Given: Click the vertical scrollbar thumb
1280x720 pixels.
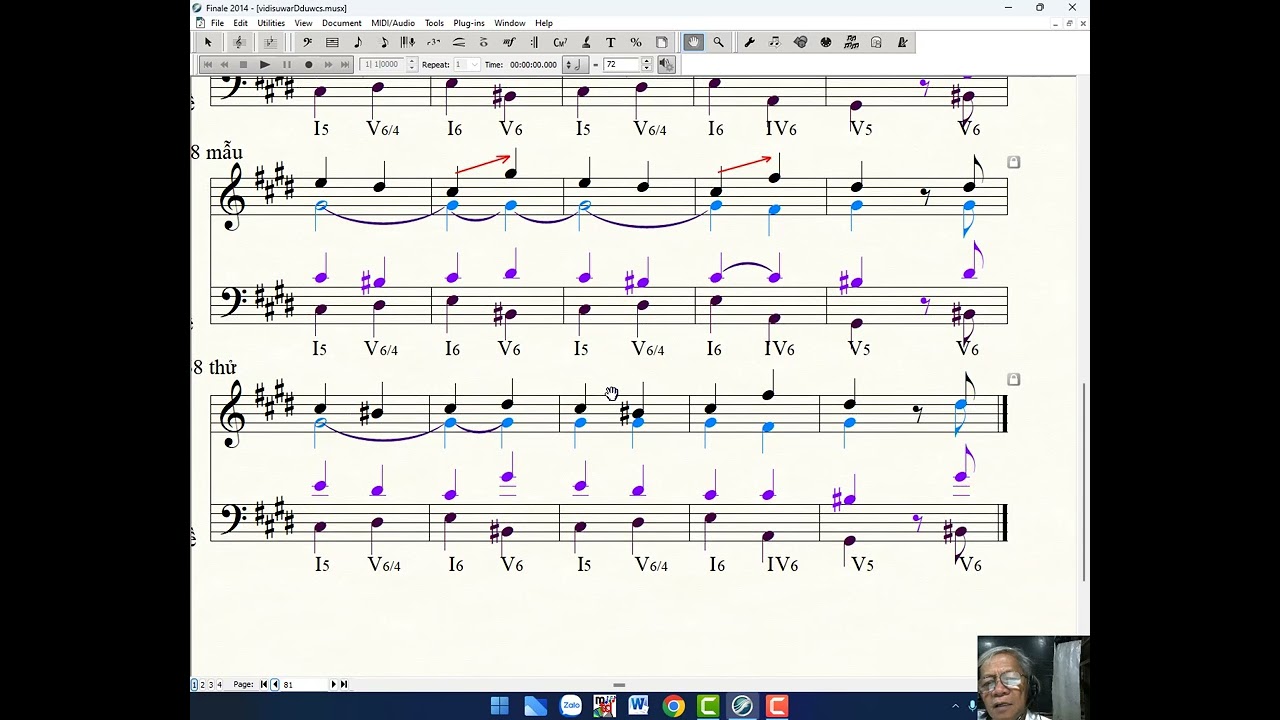Looking at the screenshot, I should pyautogui.click(x=1084, y=482).
